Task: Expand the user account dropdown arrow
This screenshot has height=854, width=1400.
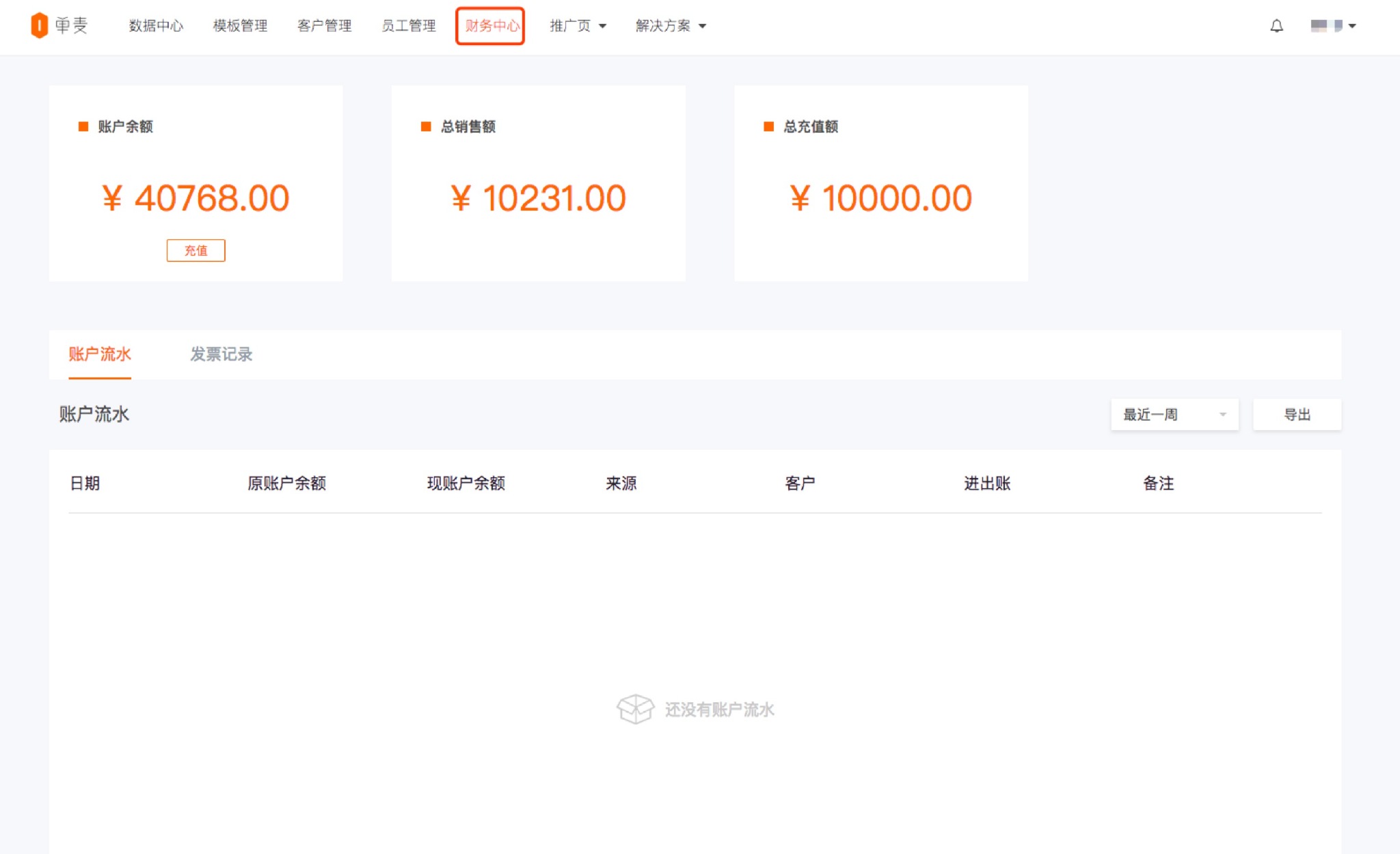Action: [x=1352, y=26]
